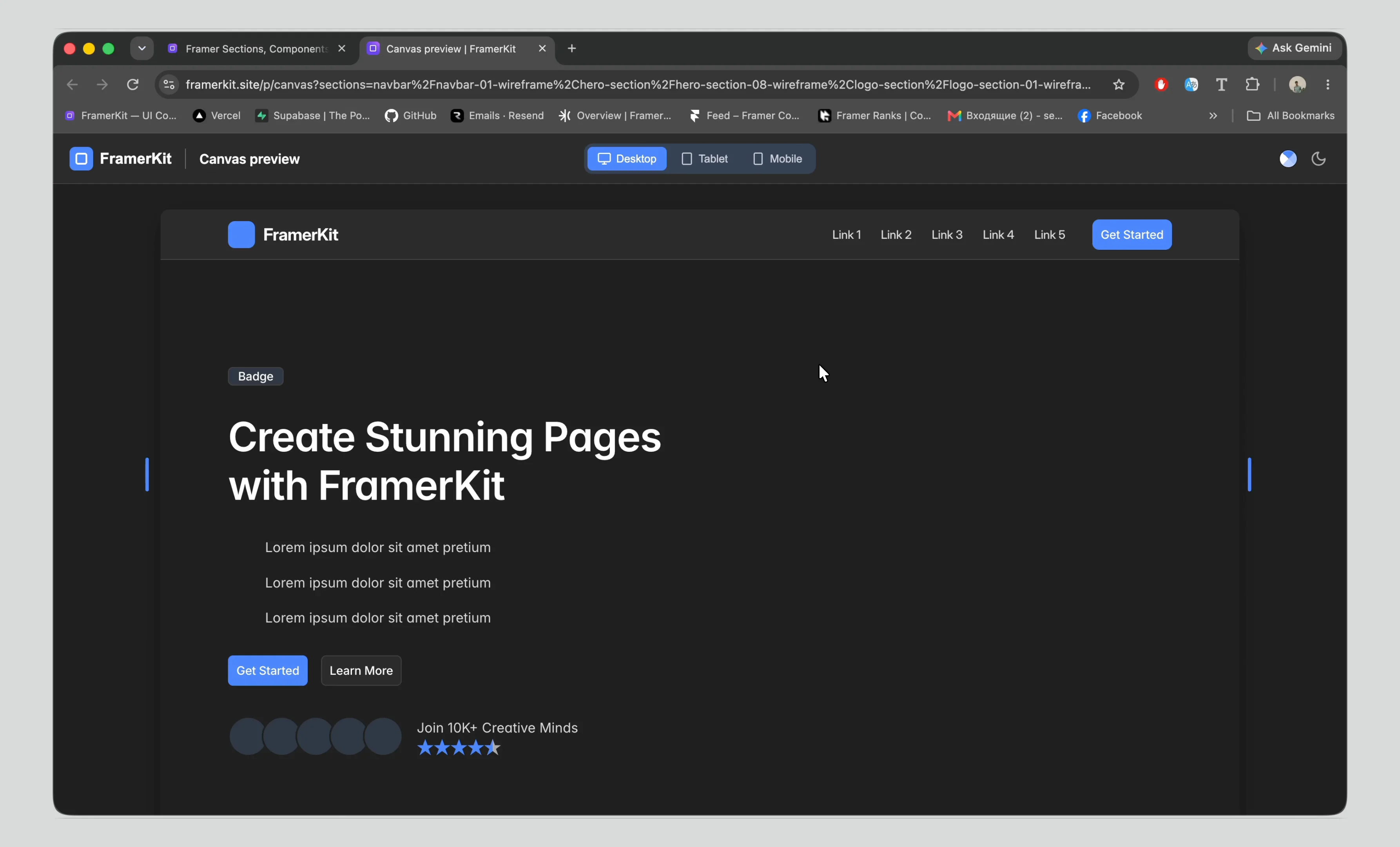Open the Chrome profile avatar
This screenshot has width=1400, height=847.
[1297, 85]
